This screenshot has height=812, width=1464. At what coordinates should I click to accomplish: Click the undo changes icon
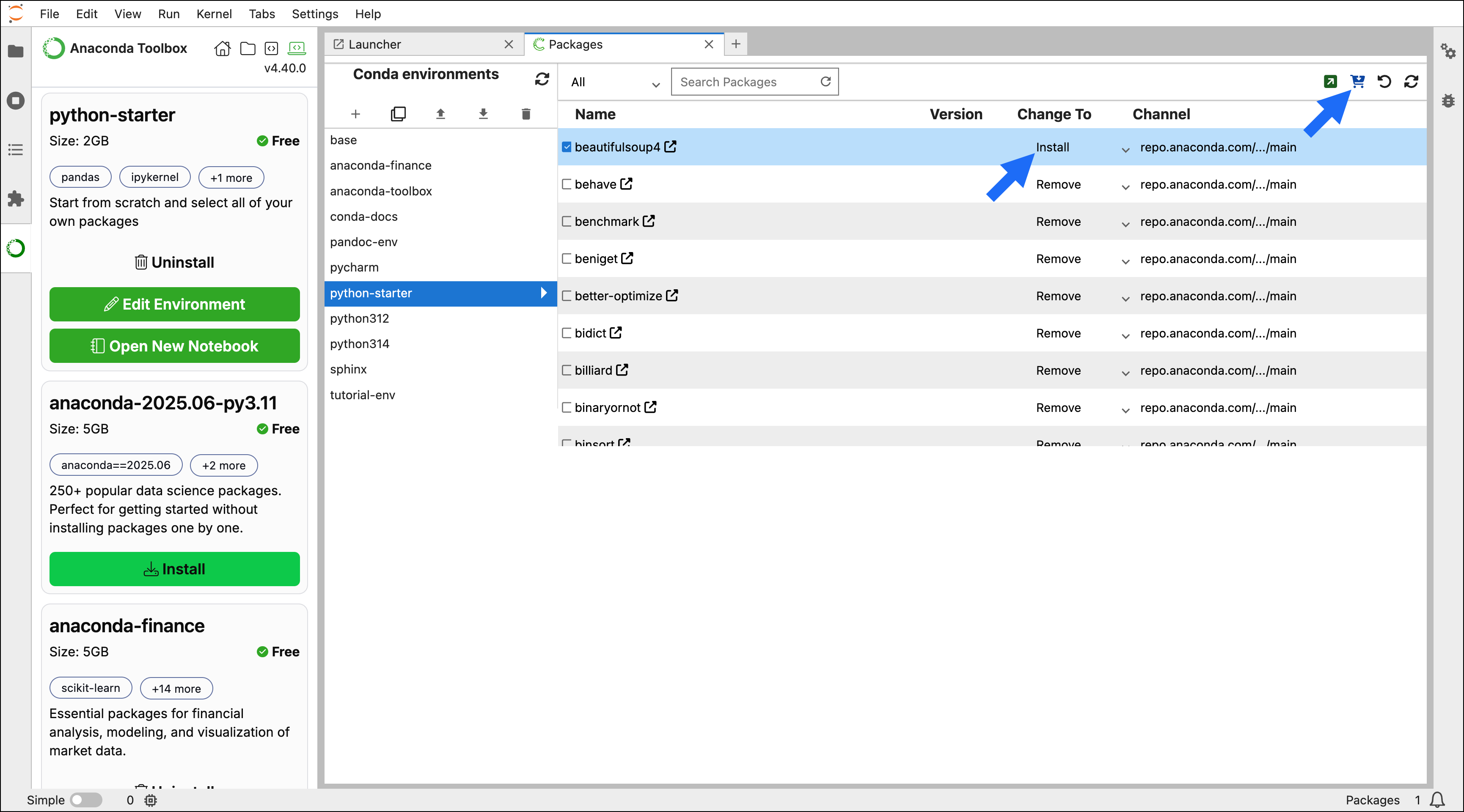click(1384, 81)
